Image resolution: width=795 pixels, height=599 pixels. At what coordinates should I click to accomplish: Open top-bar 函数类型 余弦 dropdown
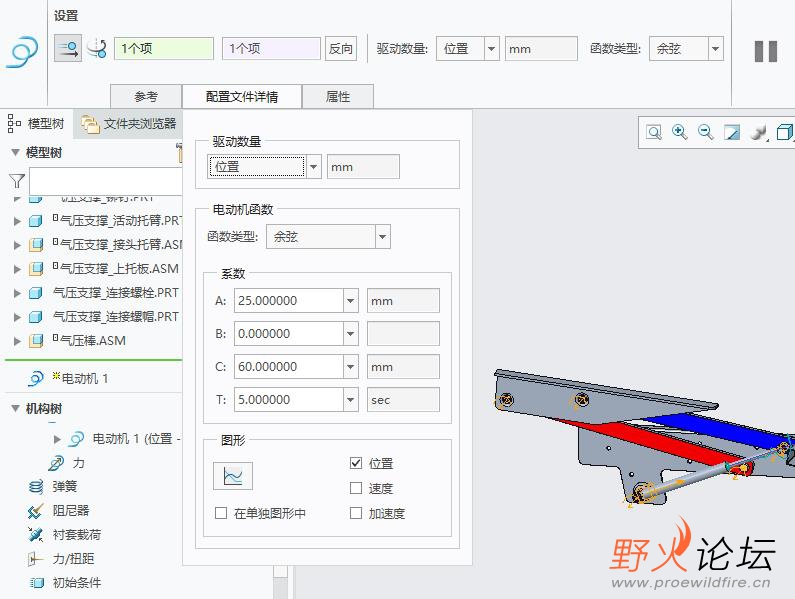click(x=715, y=49)
